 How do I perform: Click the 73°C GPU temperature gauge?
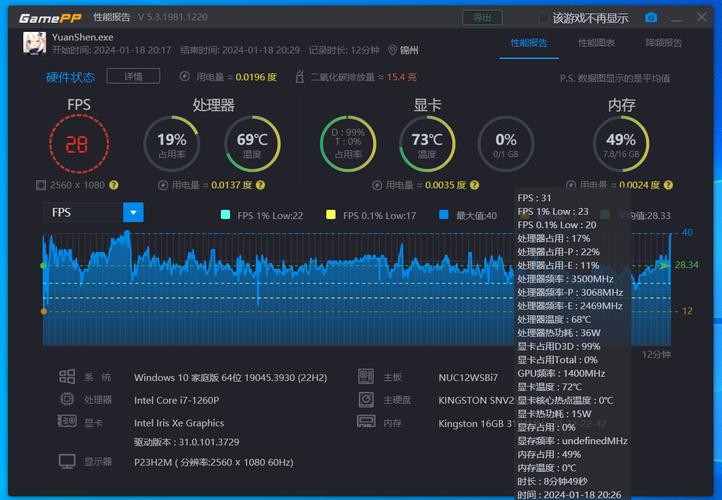(427, 144)
